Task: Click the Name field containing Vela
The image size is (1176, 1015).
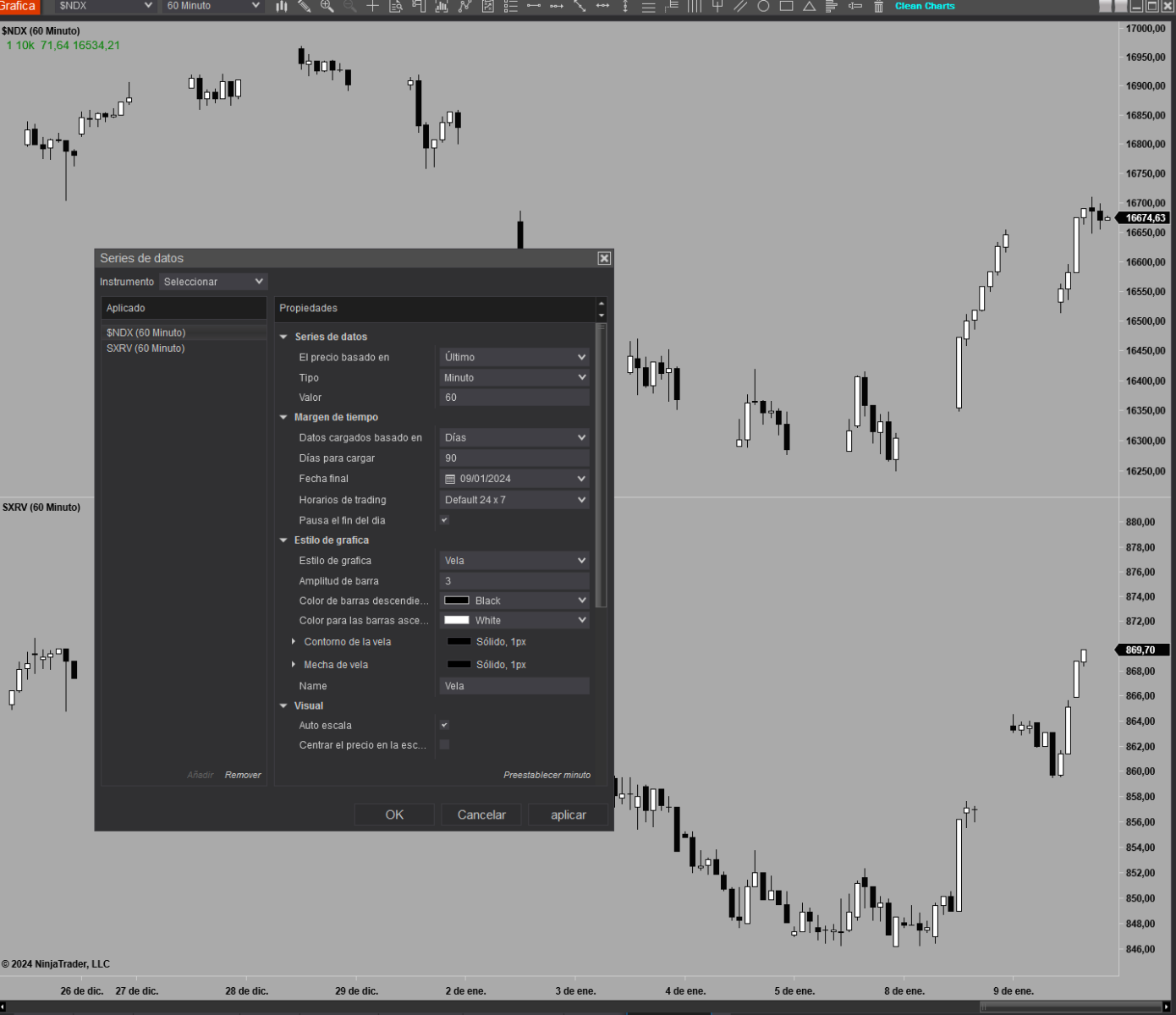Action: click(x=514, y=686)
